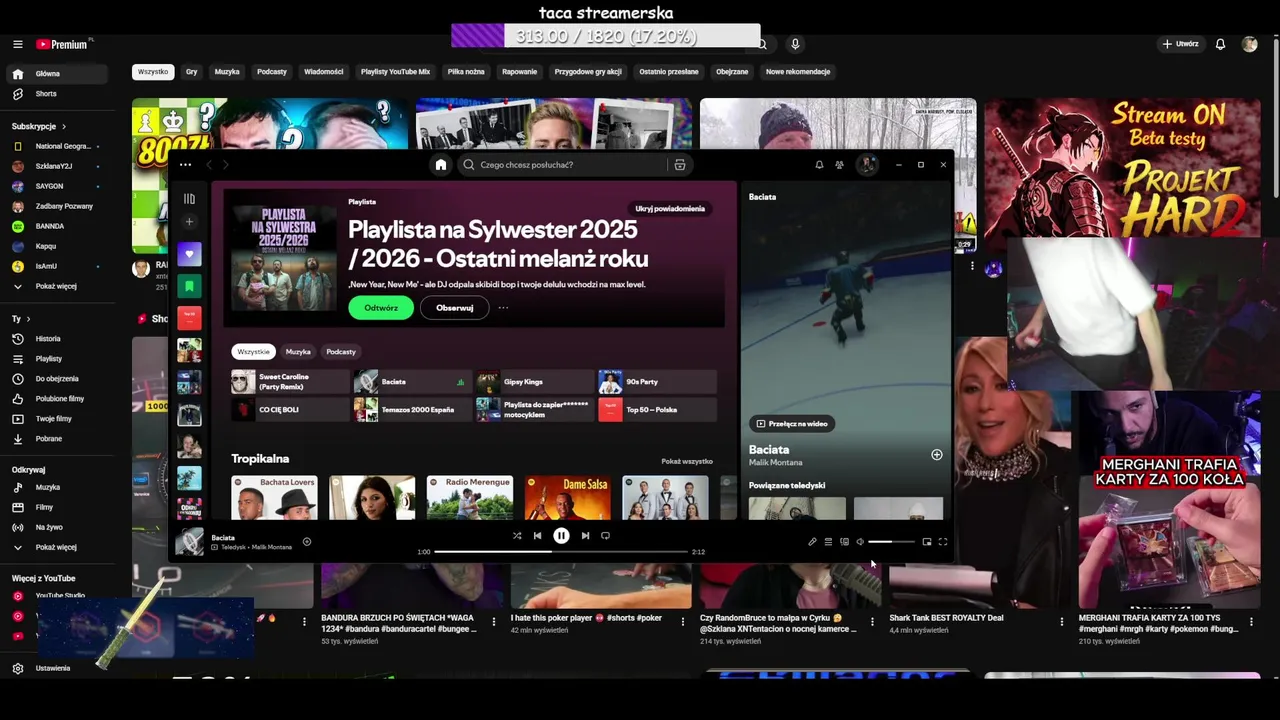Adjust the Spotify volume slider
The width and height of the screenshot is (1280, 720).
[x=891, y=542]
